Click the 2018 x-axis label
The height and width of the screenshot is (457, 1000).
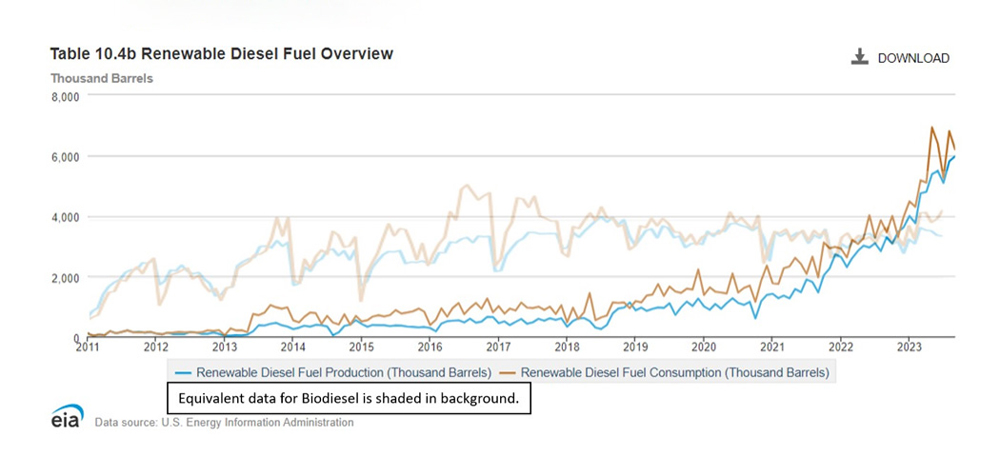click(566, 347)
